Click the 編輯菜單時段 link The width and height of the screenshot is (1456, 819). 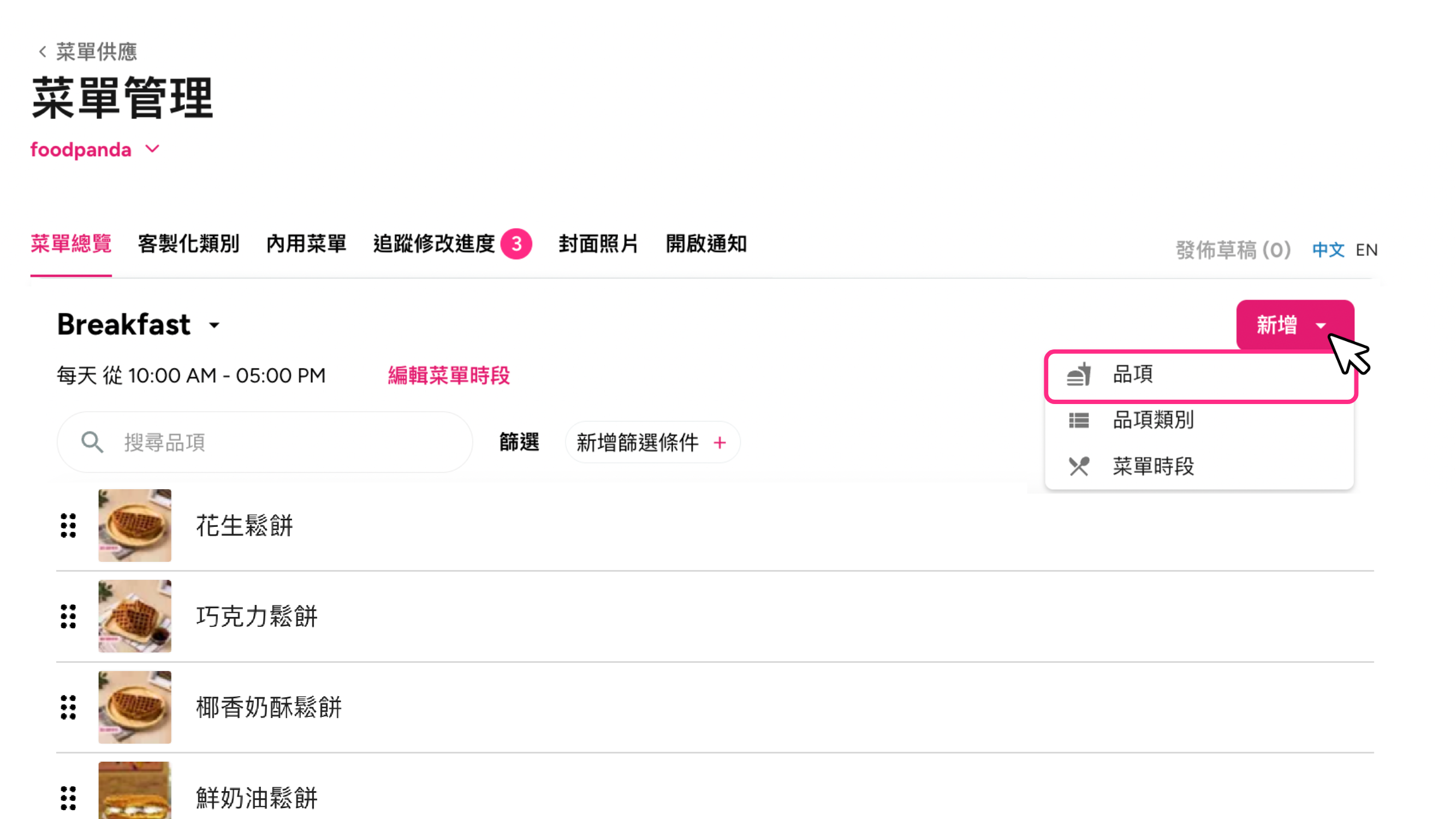(449, 375)
